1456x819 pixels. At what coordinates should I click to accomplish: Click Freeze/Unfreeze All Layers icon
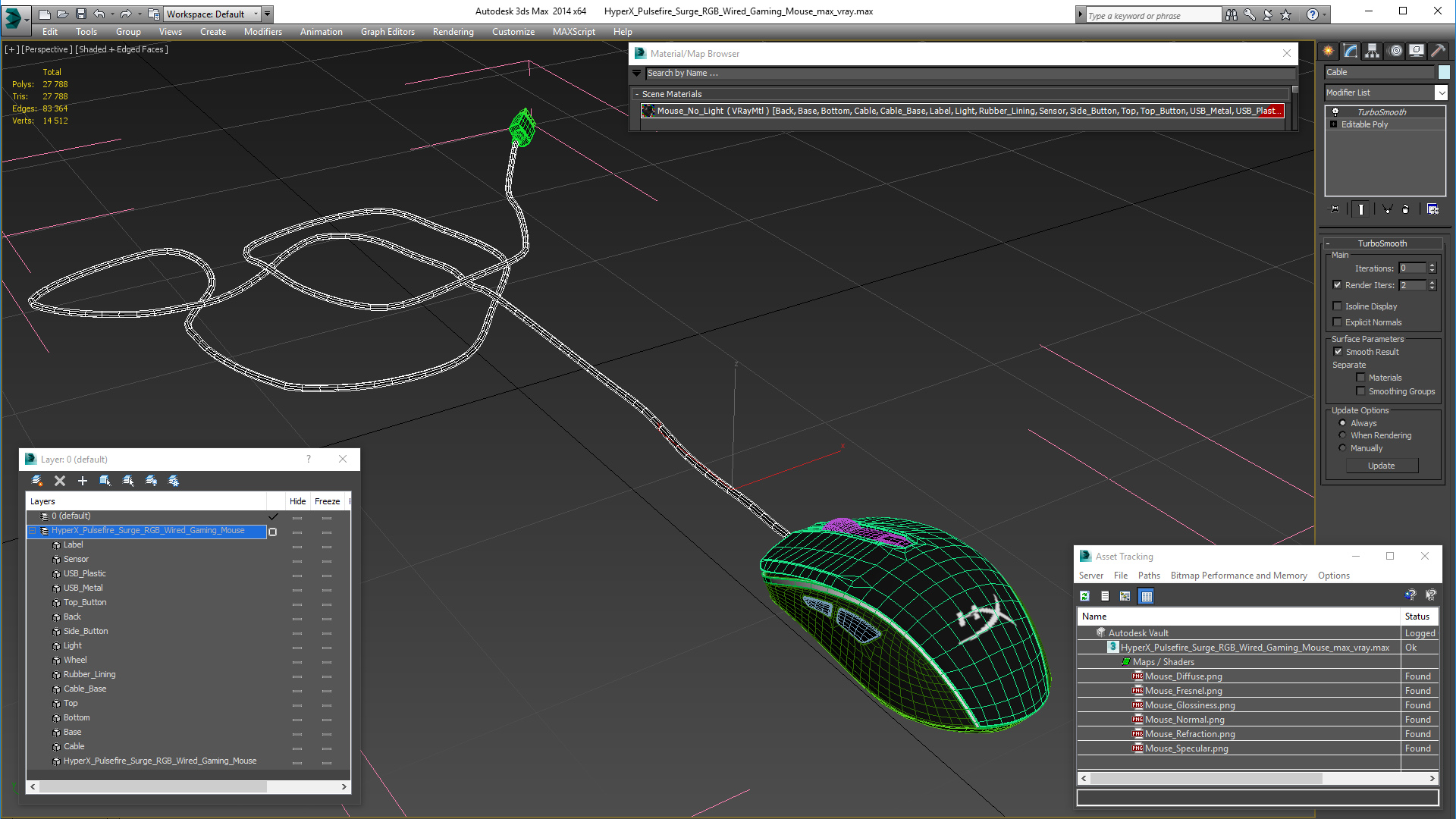coord(174,481)
